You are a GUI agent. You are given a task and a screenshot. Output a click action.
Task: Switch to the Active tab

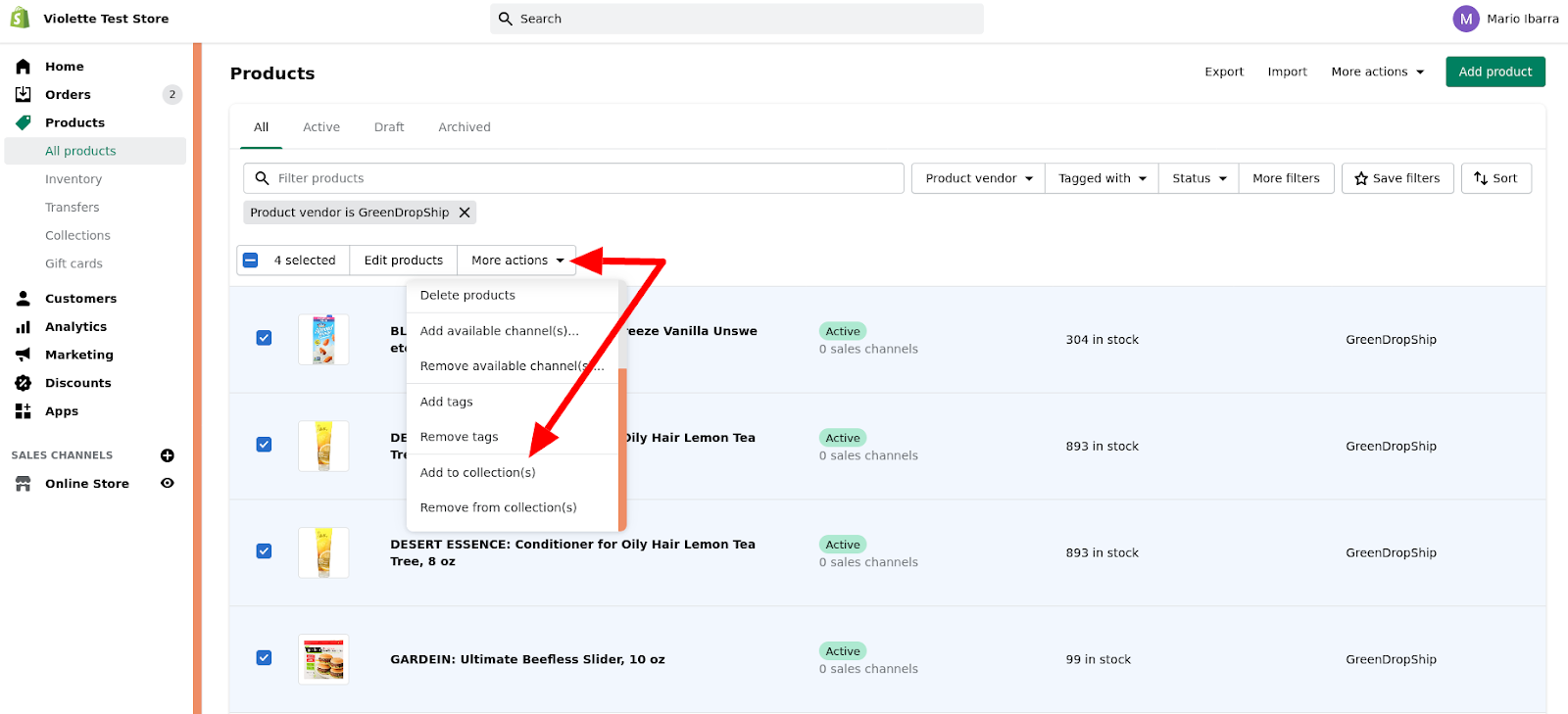pos(321,127)
